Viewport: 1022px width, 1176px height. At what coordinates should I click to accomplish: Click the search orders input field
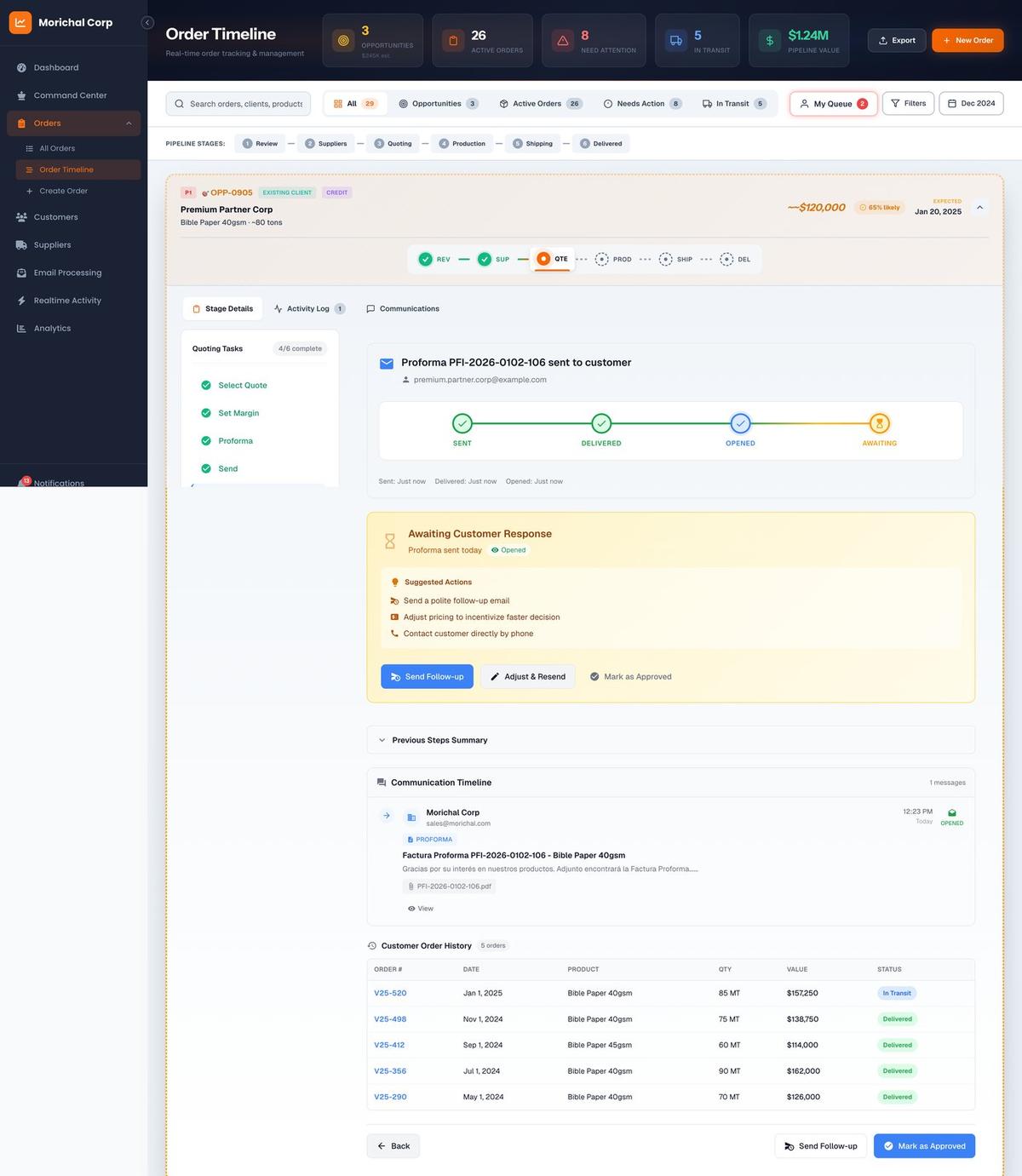coord(245,104)
